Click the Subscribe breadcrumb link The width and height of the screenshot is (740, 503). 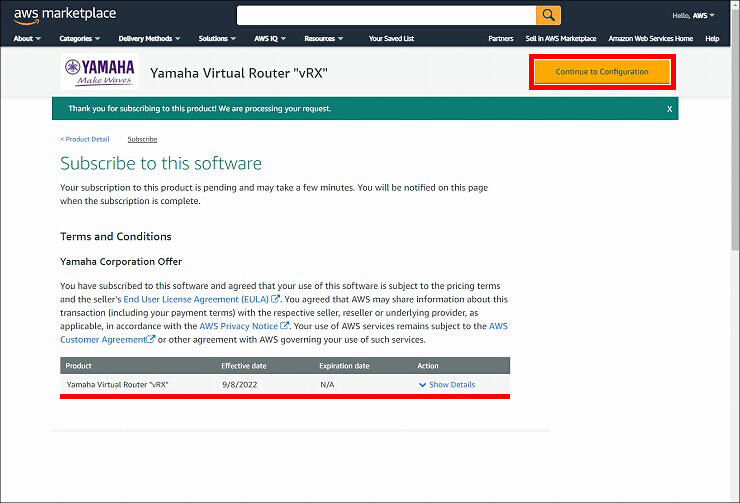coord(142,139)
